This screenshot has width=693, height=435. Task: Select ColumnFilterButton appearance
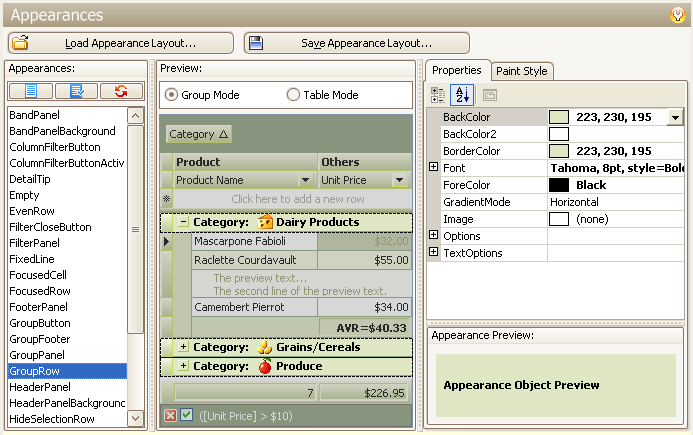[x=67, y=147]
